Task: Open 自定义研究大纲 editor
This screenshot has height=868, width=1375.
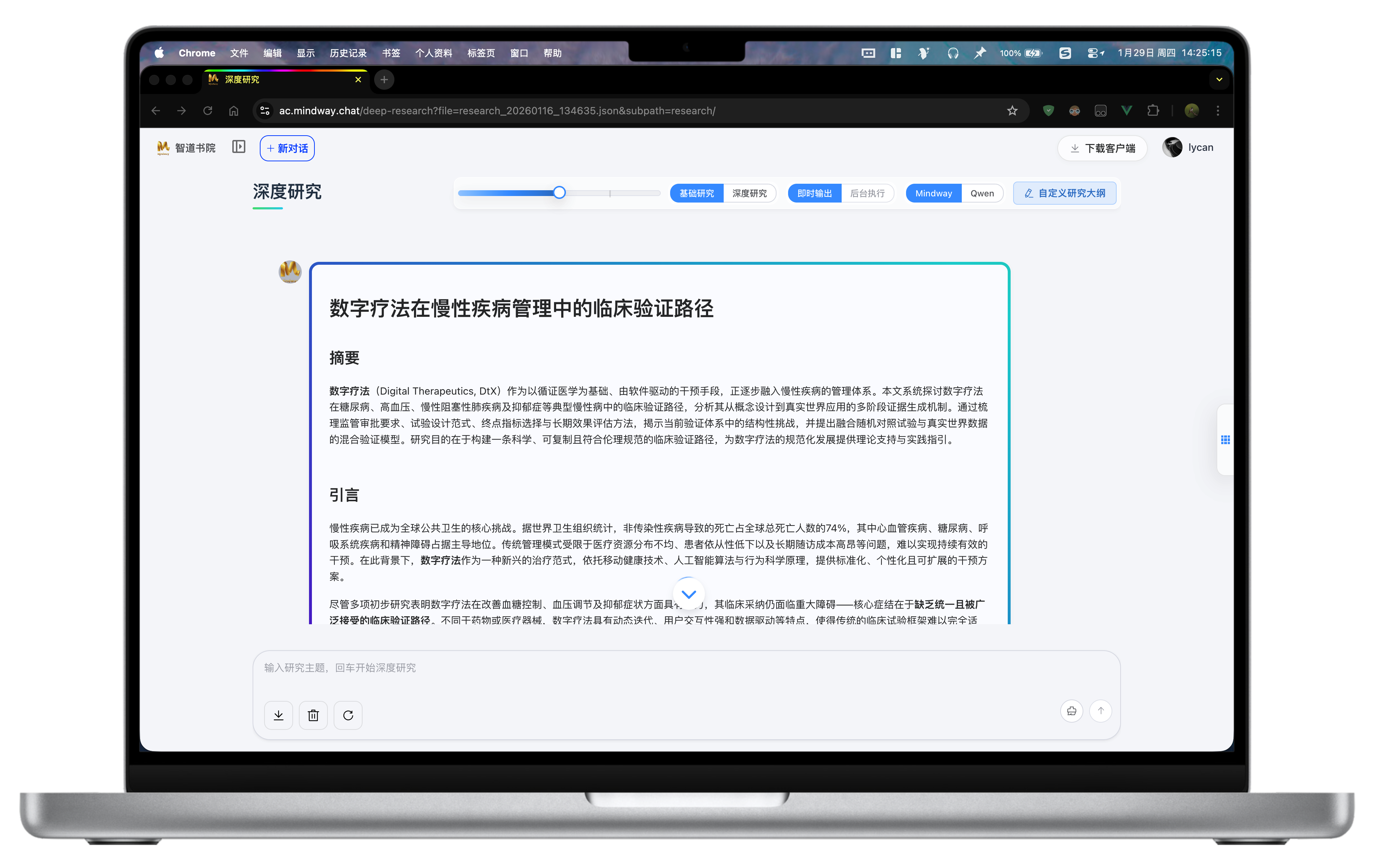Action: tap(1065, 193)
